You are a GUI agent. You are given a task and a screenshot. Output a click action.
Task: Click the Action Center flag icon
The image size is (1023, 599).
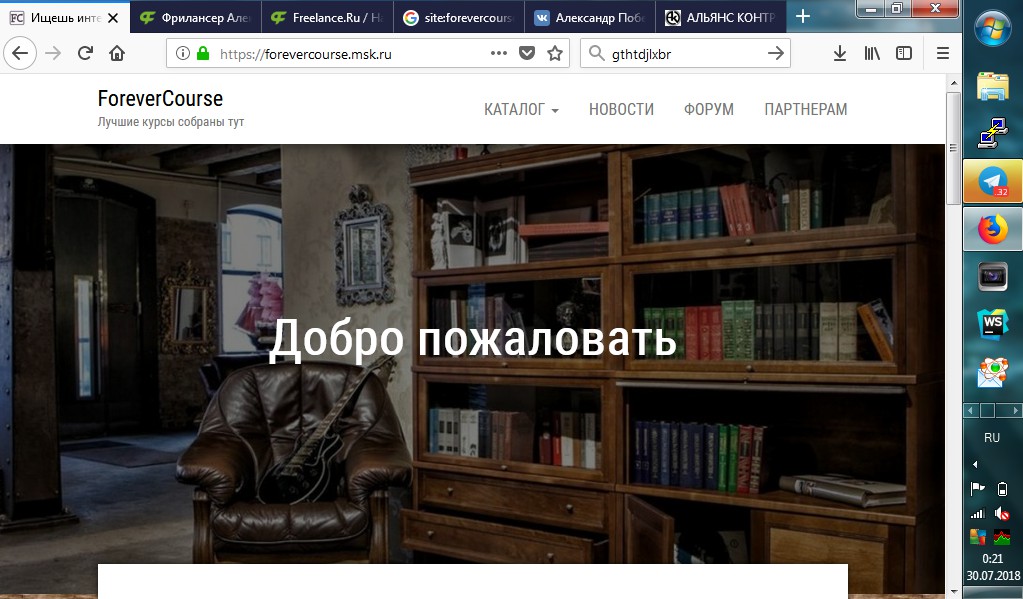pos(977,489)
